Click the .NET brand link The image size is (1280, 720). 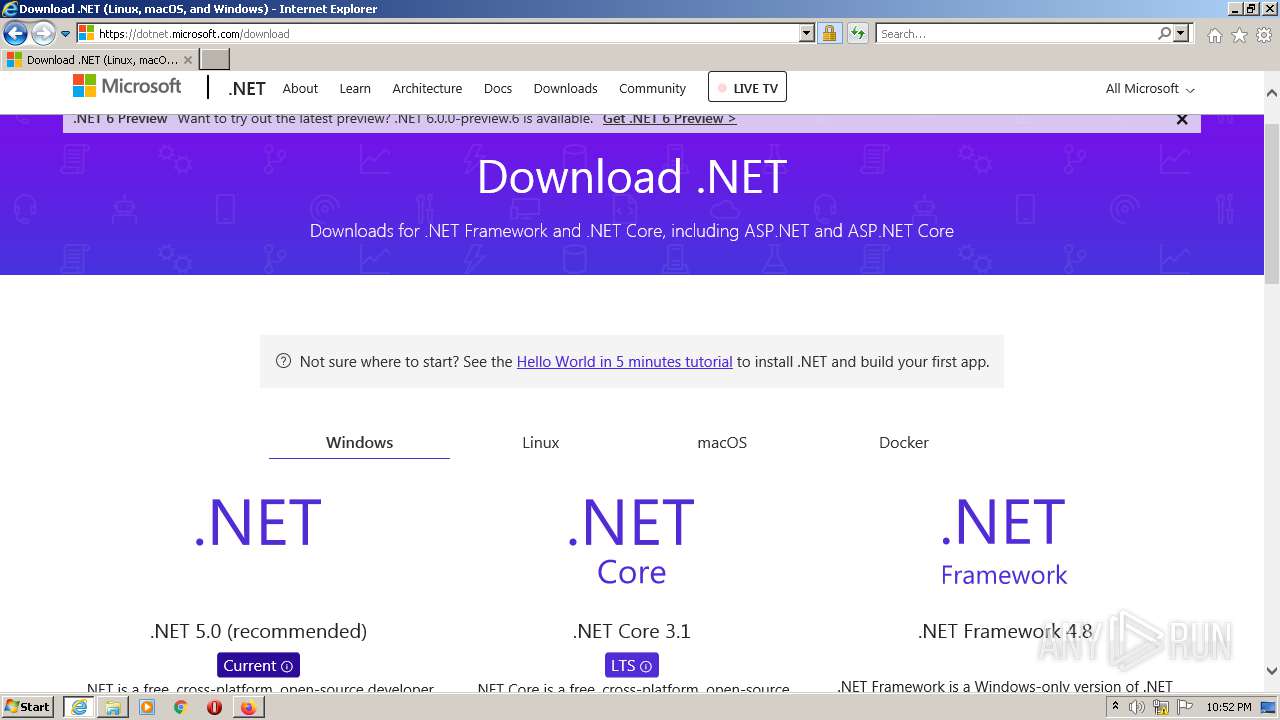tap(246, 88)
